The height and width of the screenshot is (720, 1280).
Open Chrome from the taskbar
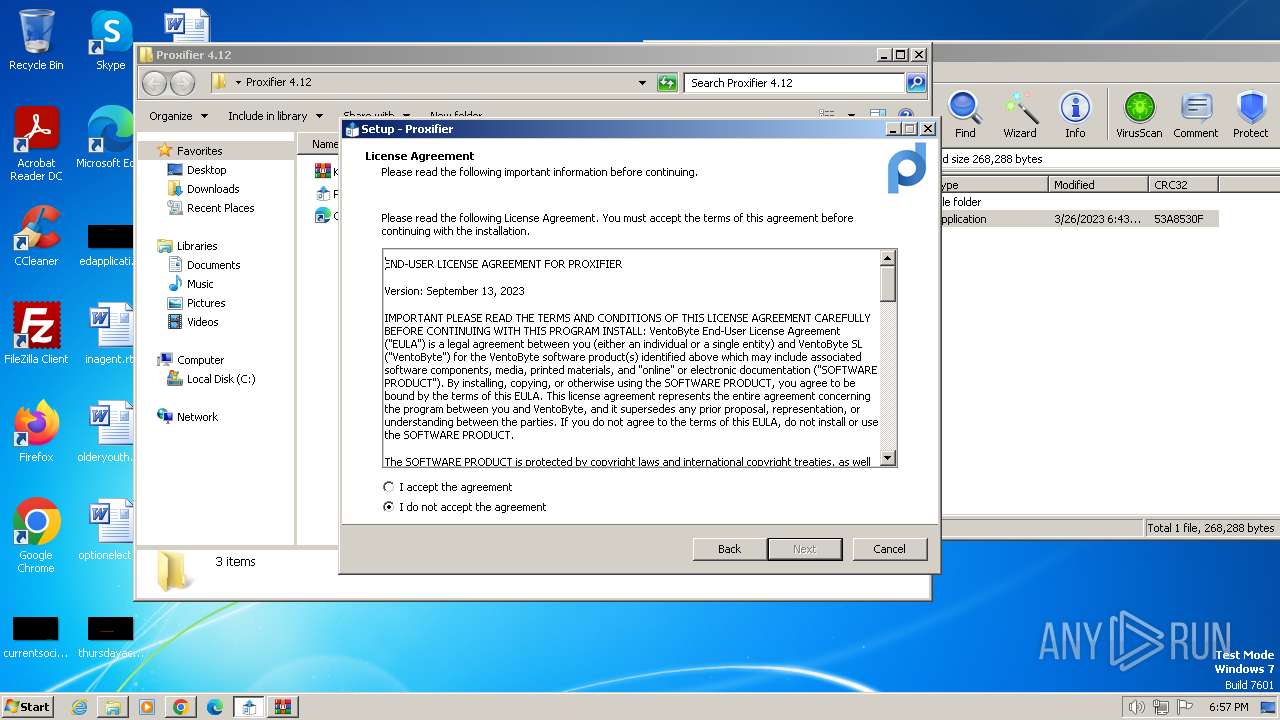[180, 707]
